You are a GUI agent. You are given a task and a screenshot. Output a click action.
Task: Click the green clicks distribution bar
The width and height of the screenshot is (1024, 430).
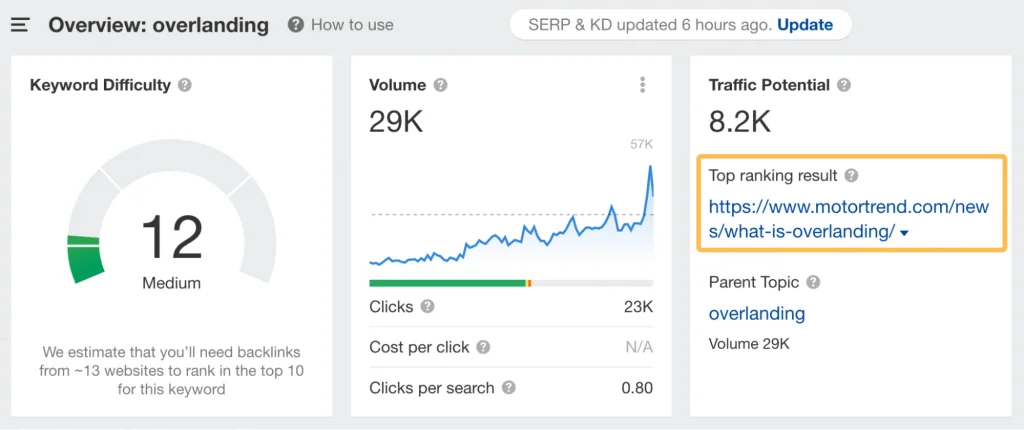click(x=447, y=283)
